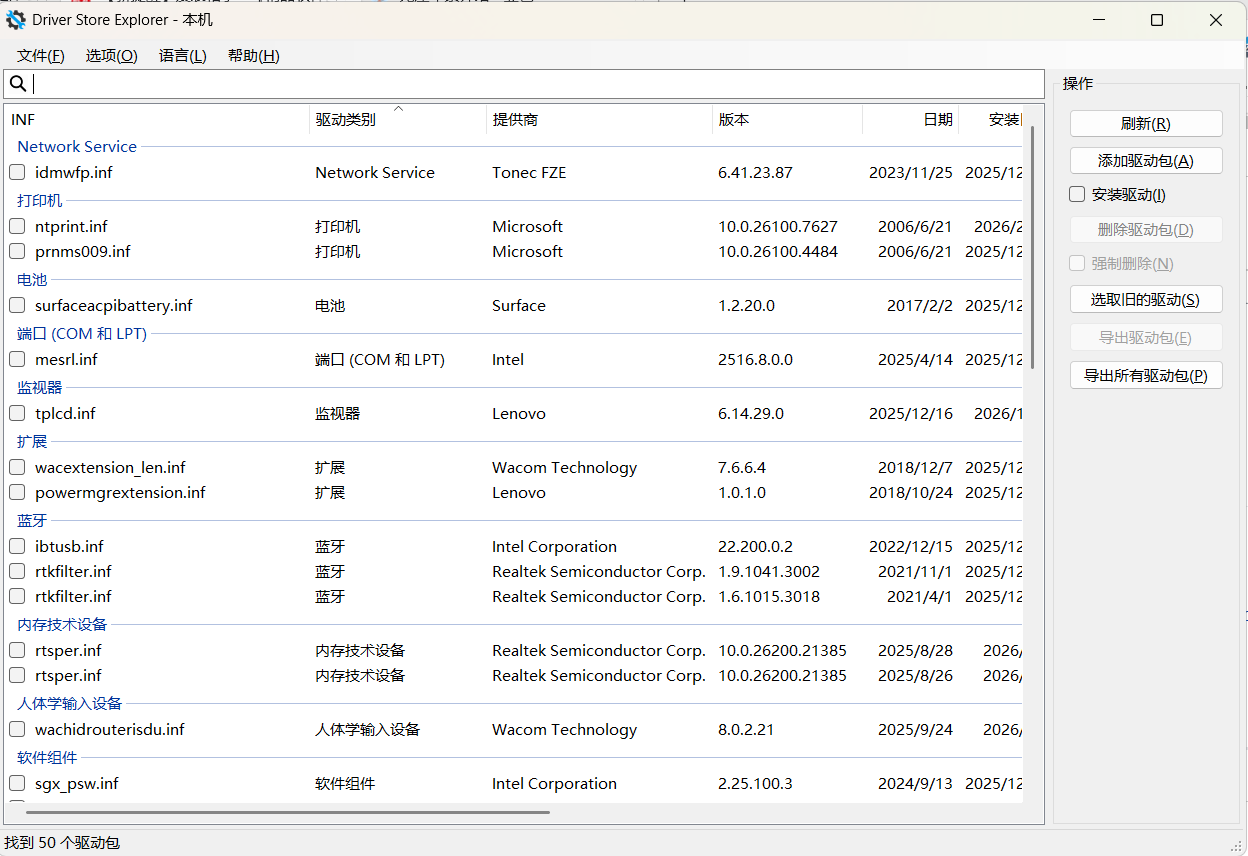The width and height of the screenshot is (1248, 856).
Task: Collapse the Network Service group header
Action: 77,147
